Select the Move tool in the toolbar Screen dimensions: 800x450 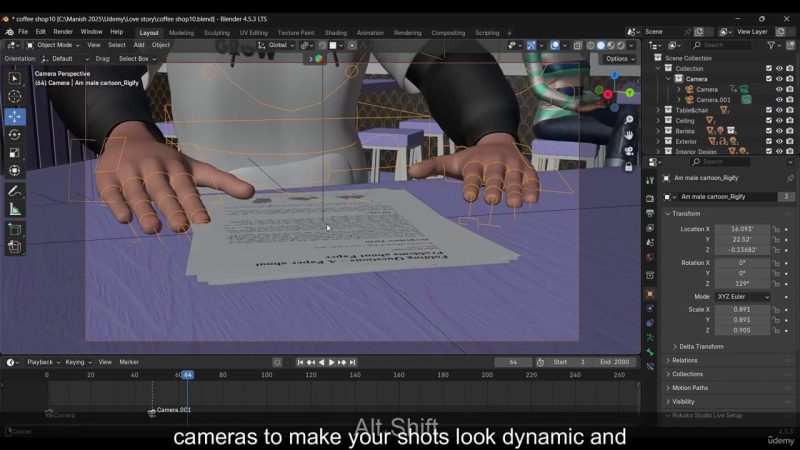tap(15, 116)
